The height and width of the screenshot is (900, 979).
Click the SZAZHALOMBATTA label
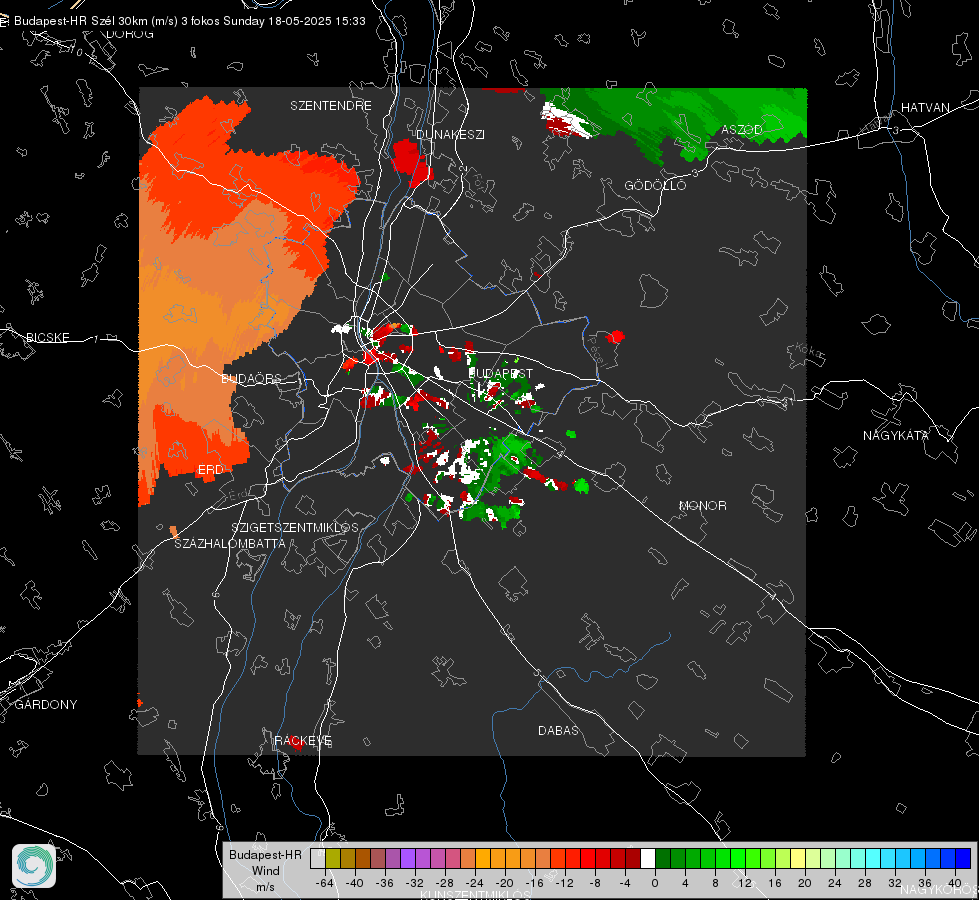(230, 543)
